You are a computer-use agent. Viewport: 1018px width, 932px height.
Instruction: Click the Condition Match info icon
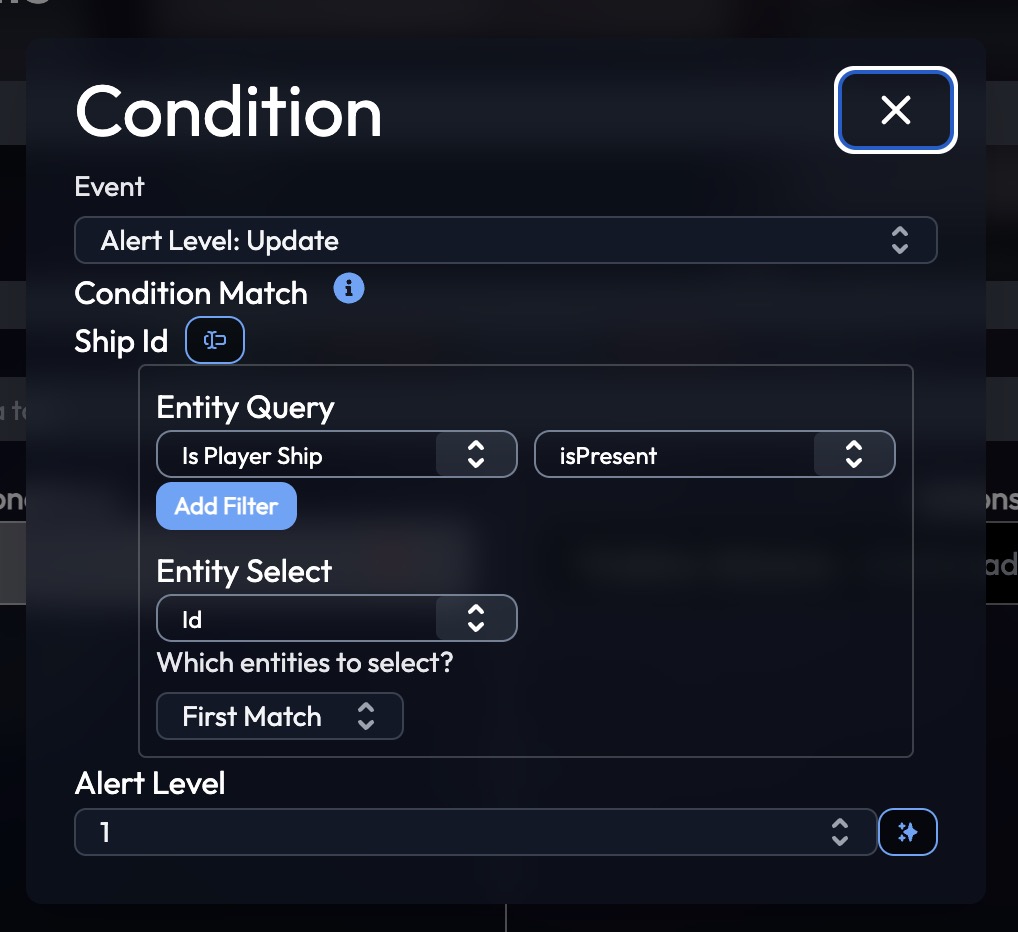point(349,288)
